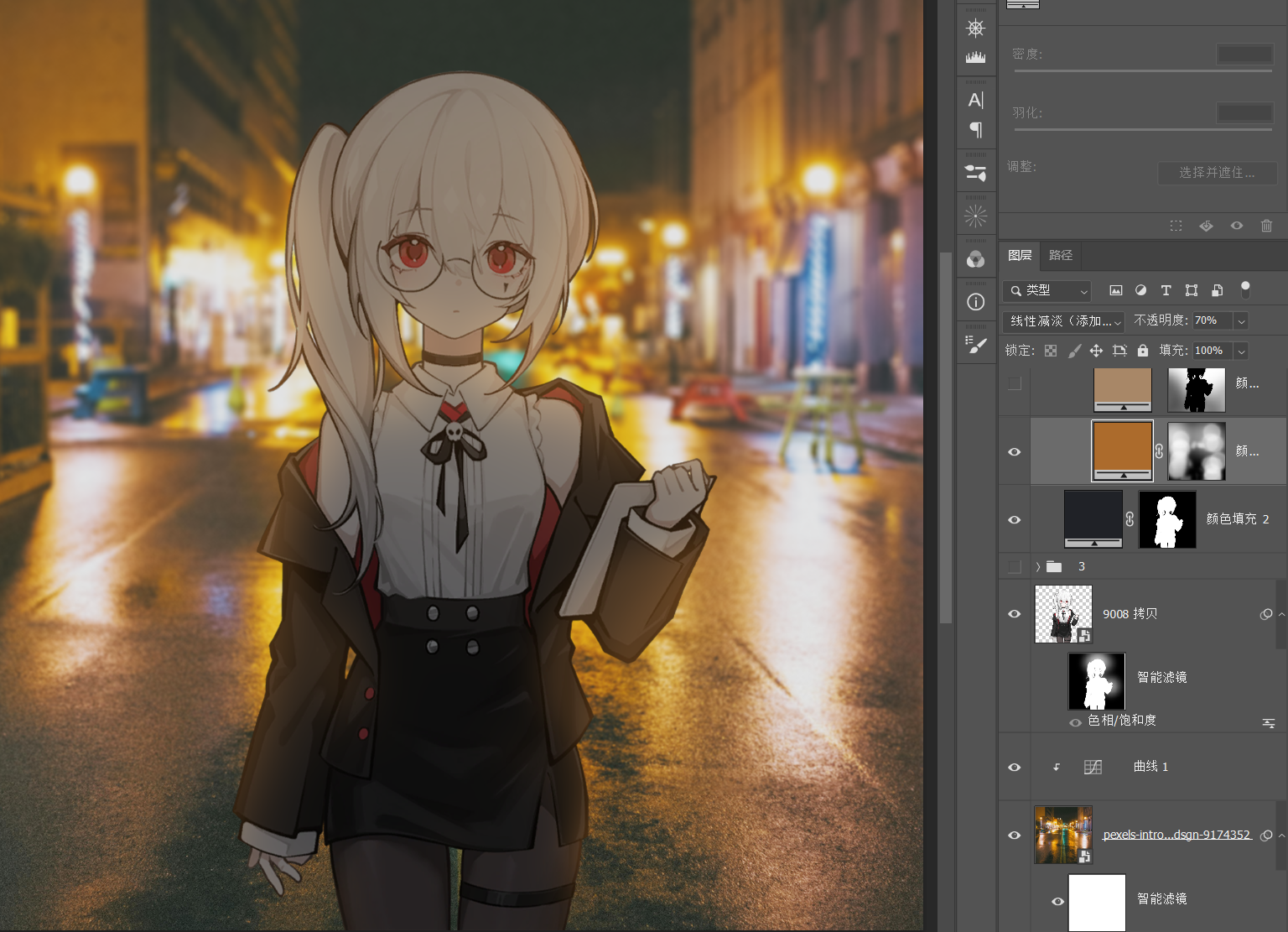Open the Info panel icon
The height and width of the screenshot is (932, 1288).
click(x=975, y=302)
